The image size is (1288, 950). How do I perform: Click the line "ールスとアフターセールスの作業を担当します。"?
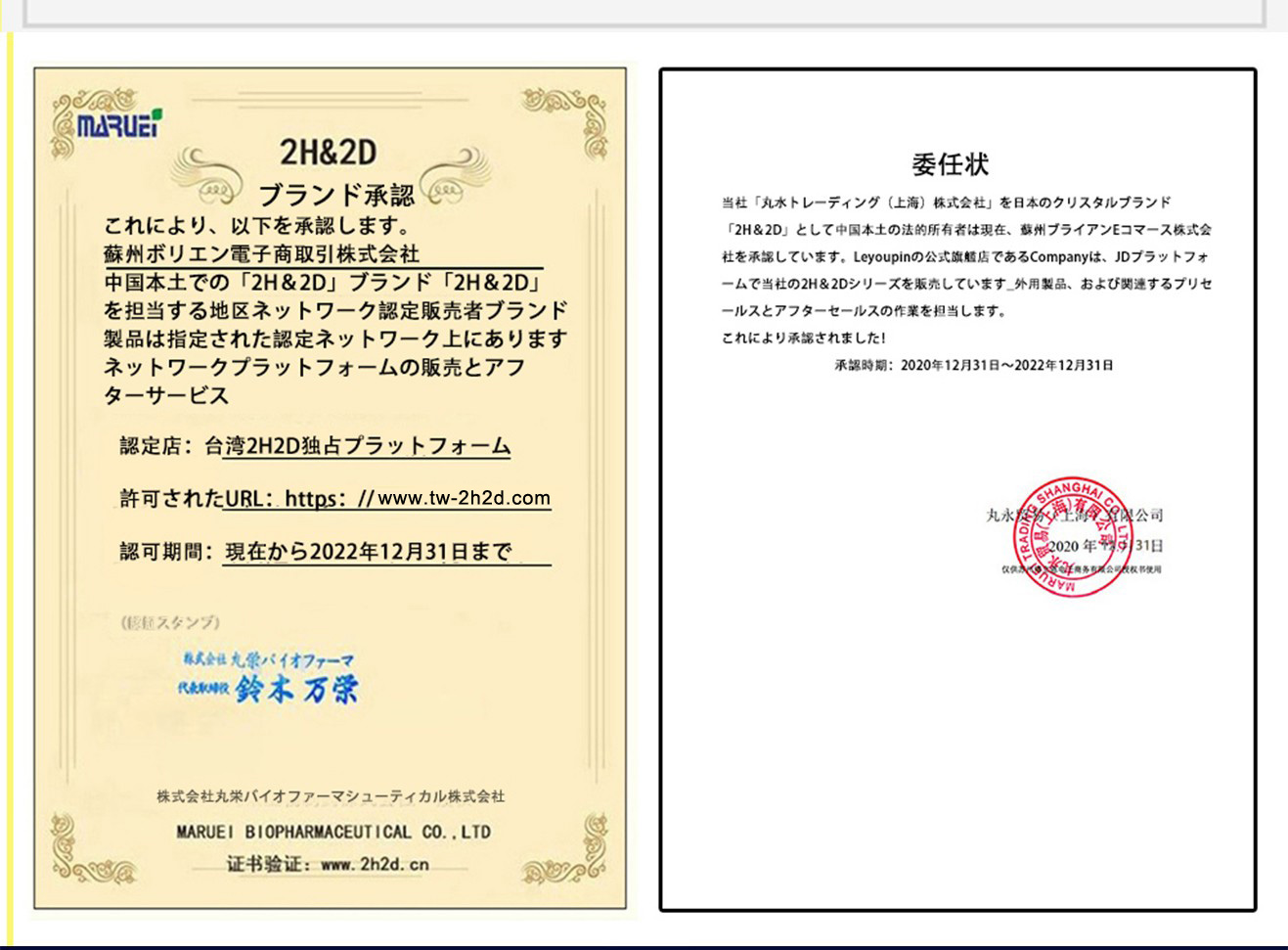coord(864,311)
